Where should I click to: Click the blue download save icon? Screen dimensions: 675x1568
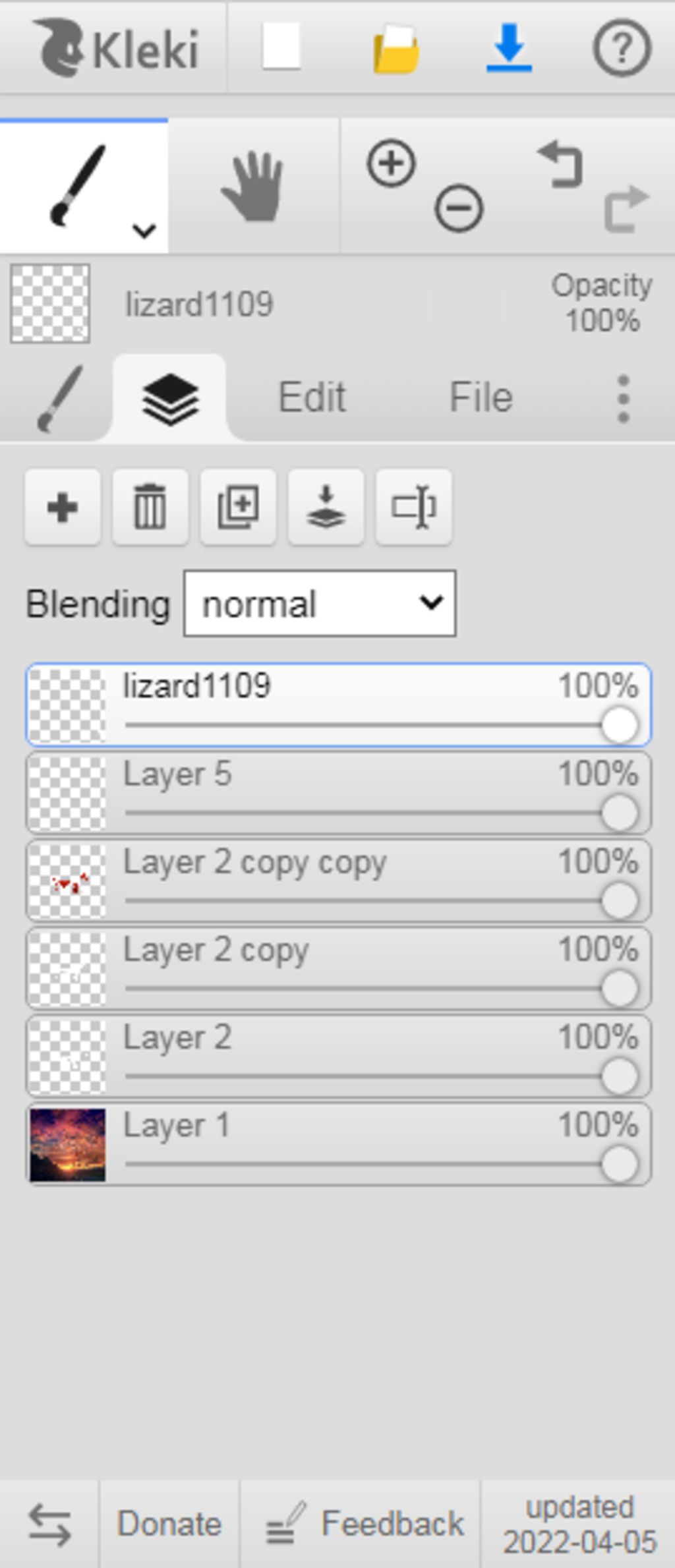tap(509, 47)
